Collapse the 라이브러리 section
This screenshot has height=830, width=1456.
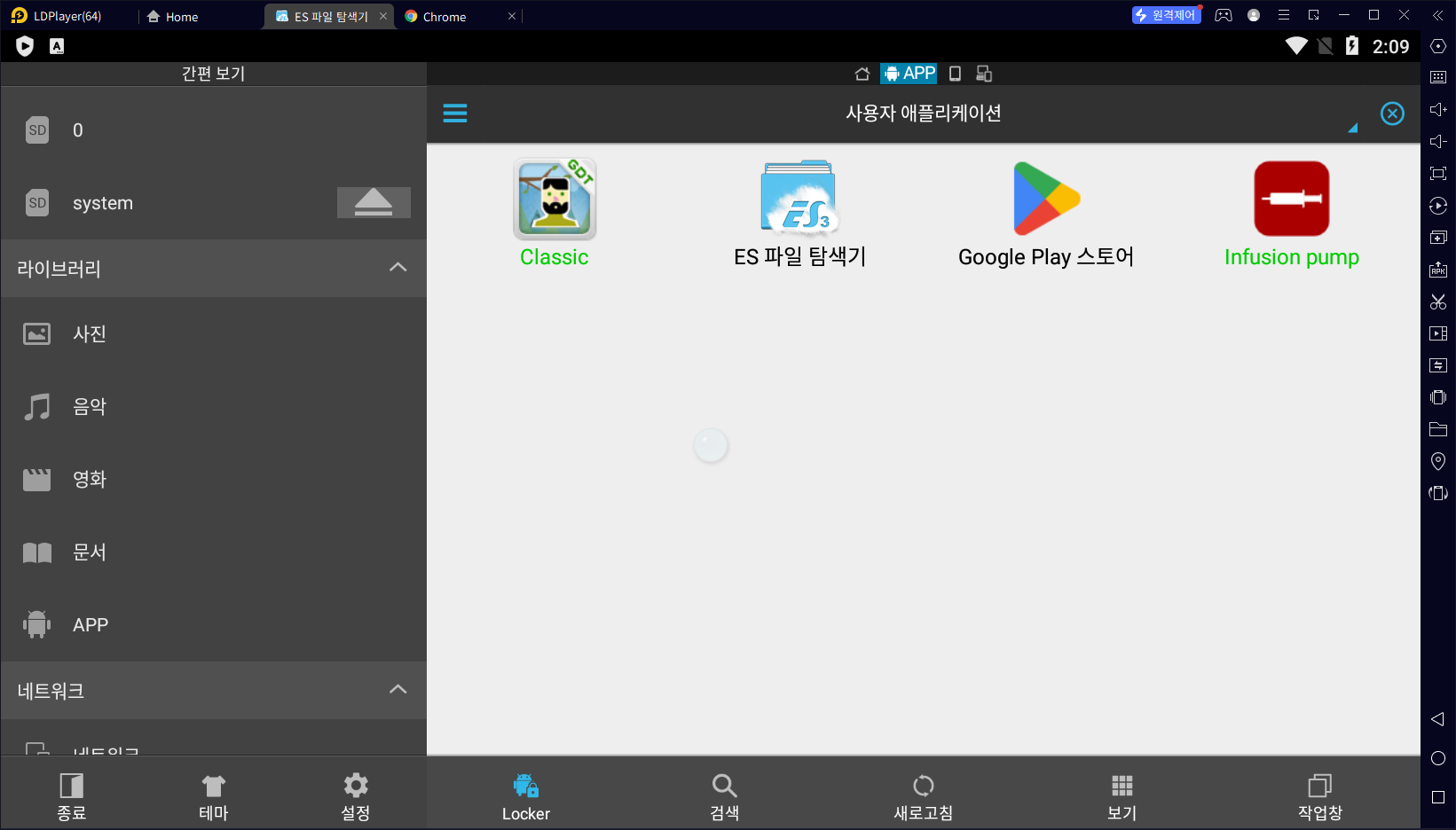398,268
